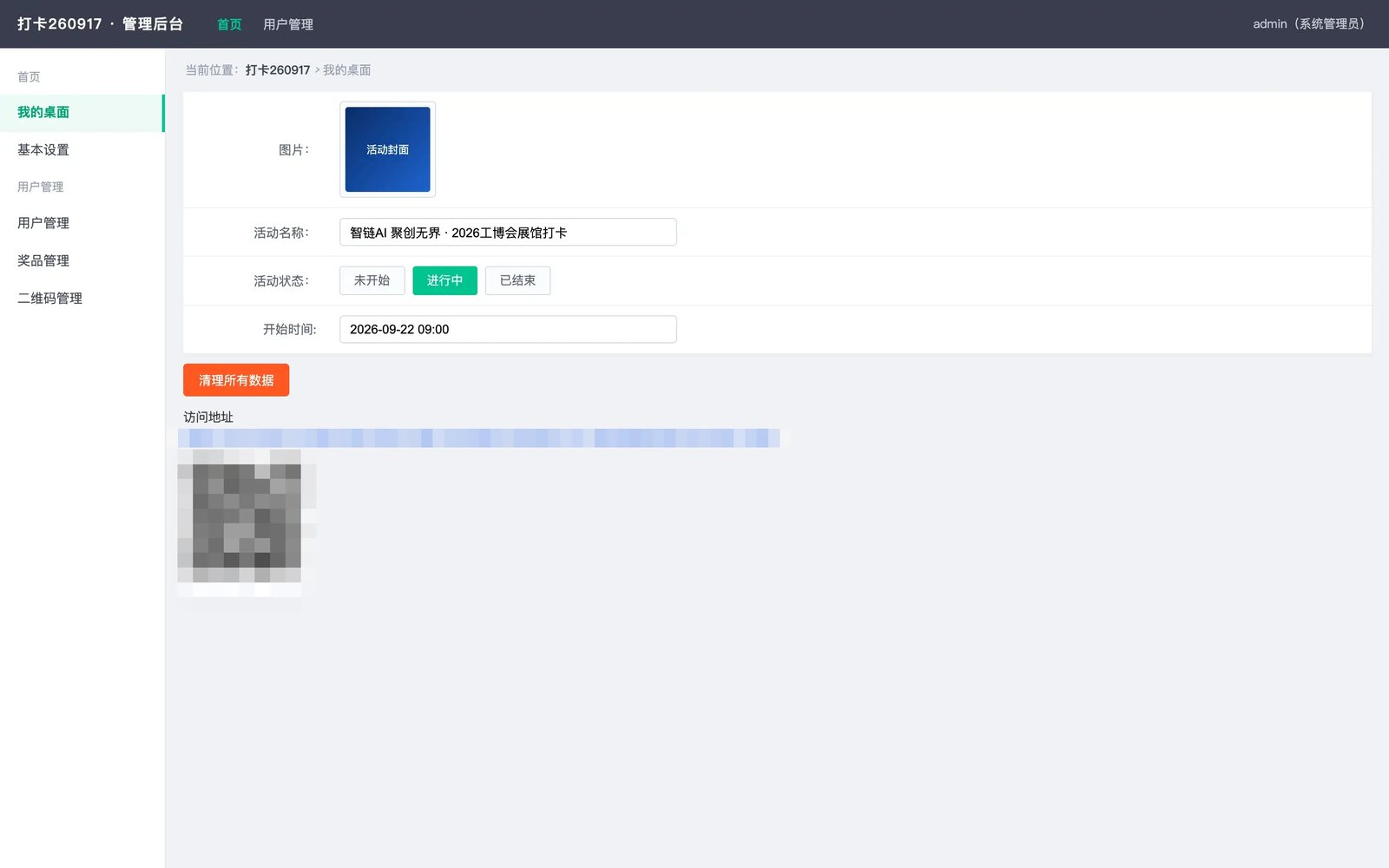
Task: Open the 首页 top navigation tab
Action: click(229, 24)
